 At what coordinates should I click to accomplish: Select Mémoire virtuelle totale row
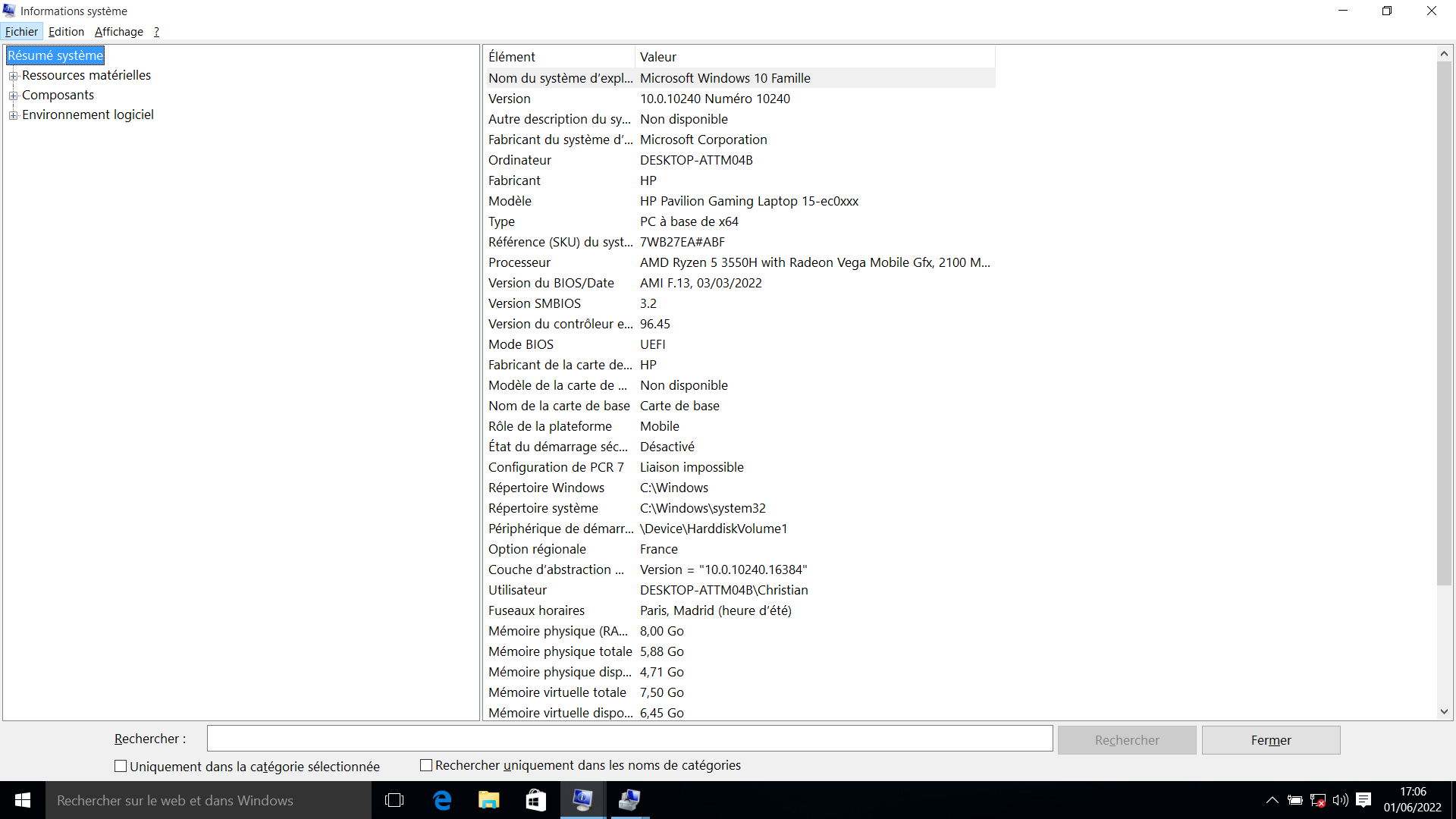740,692
